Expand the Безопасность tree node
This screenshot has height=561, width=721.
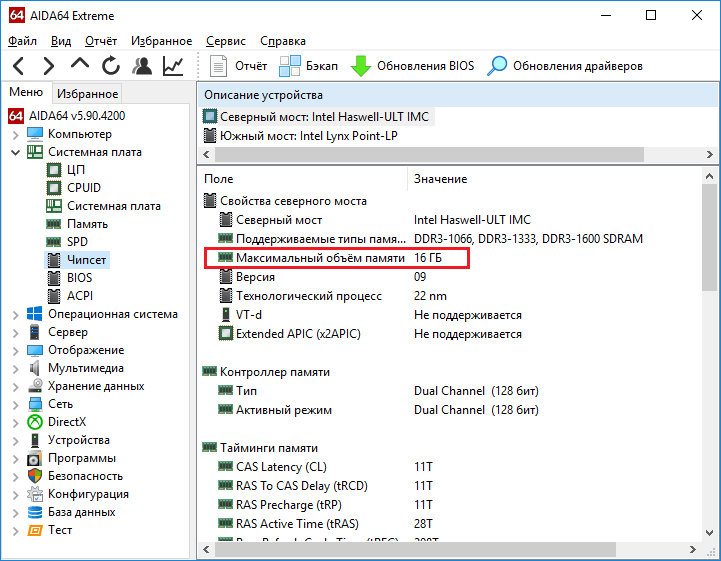coord(16,477)
